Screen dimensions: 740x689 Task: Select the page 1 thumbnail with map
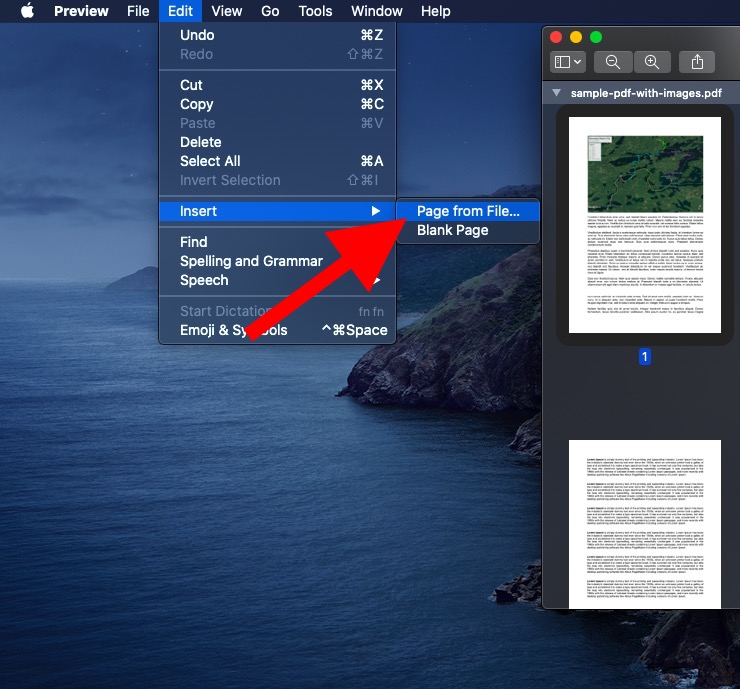tap(645, 225)
